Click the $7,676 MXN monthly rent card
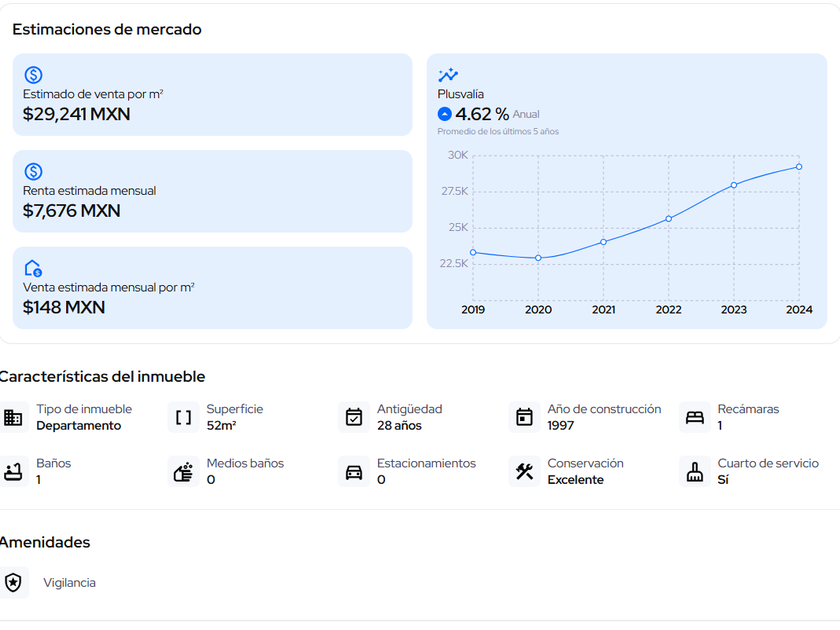The height and width of the screenshot is (630, 840). click(212, 191)
